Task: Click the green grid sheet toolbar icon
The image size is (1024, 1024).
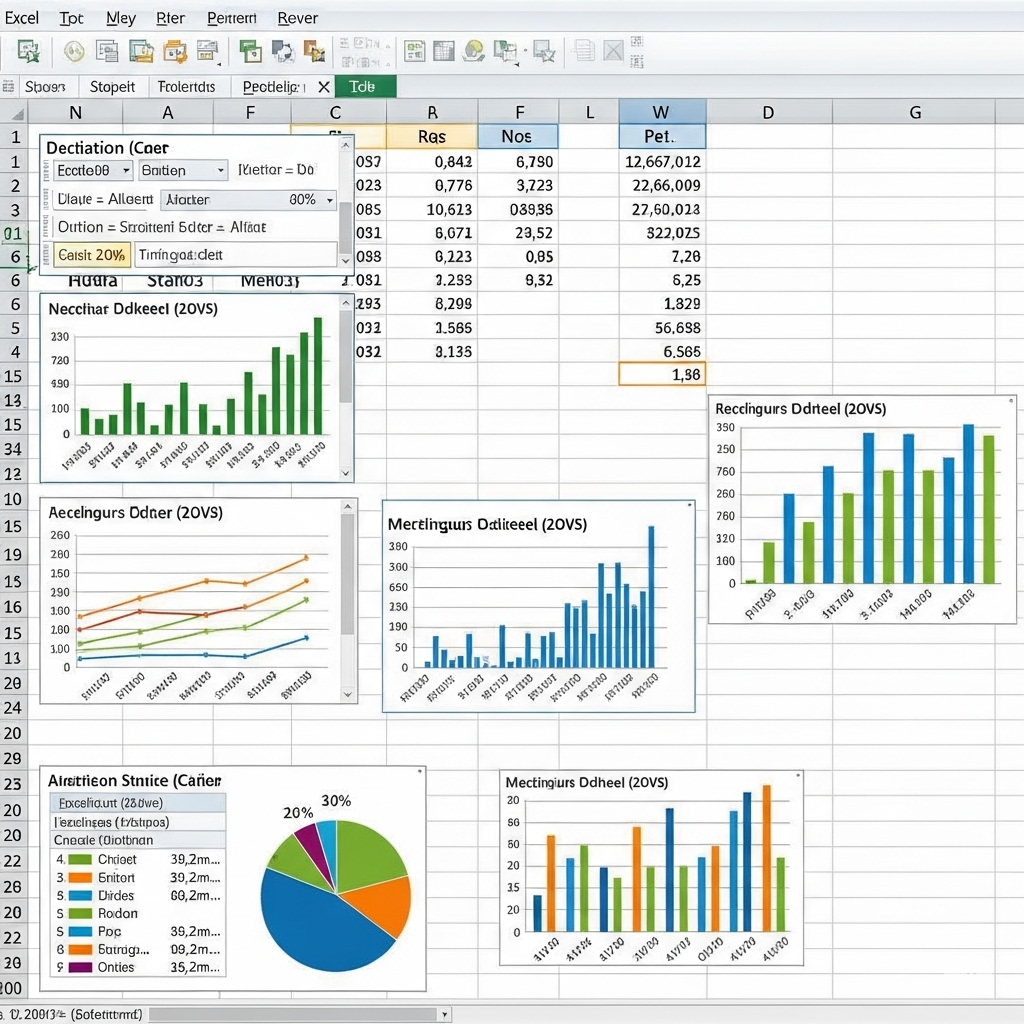Action: coord(414,51)
